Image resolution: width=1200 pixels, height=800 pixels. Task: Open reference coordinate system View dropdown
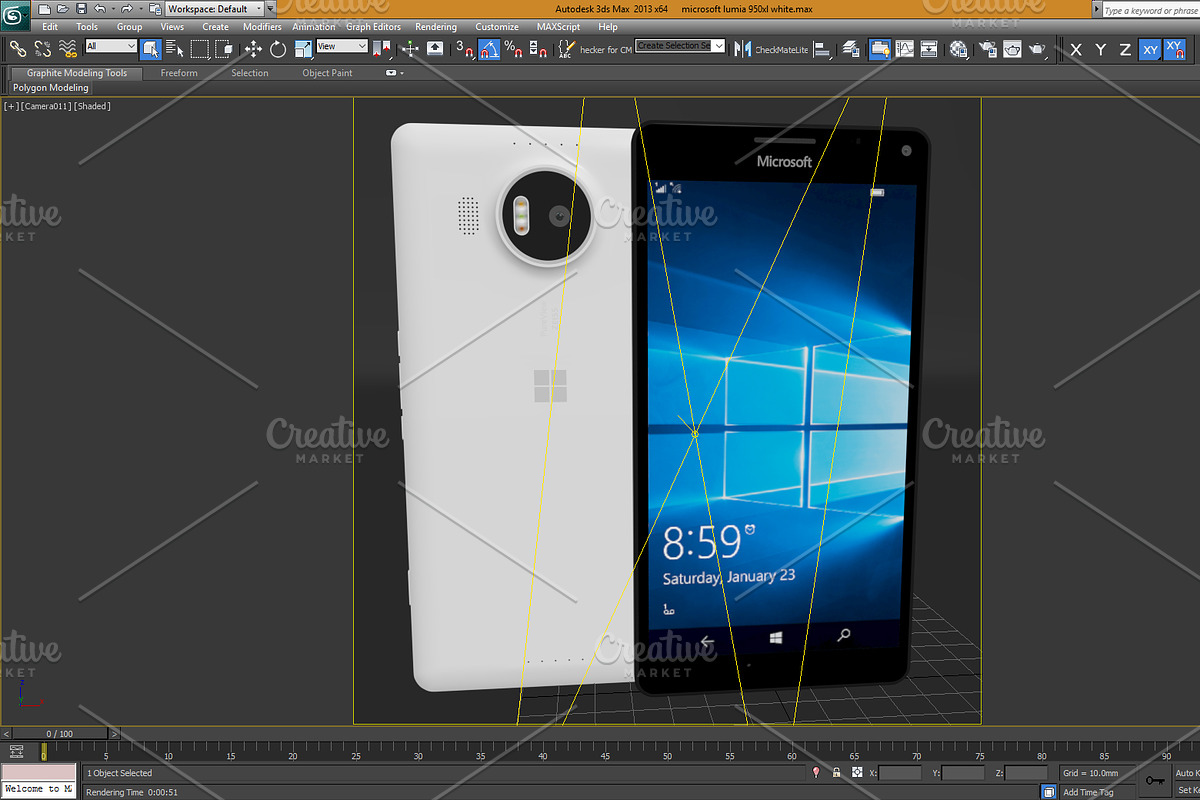point(342,46)
